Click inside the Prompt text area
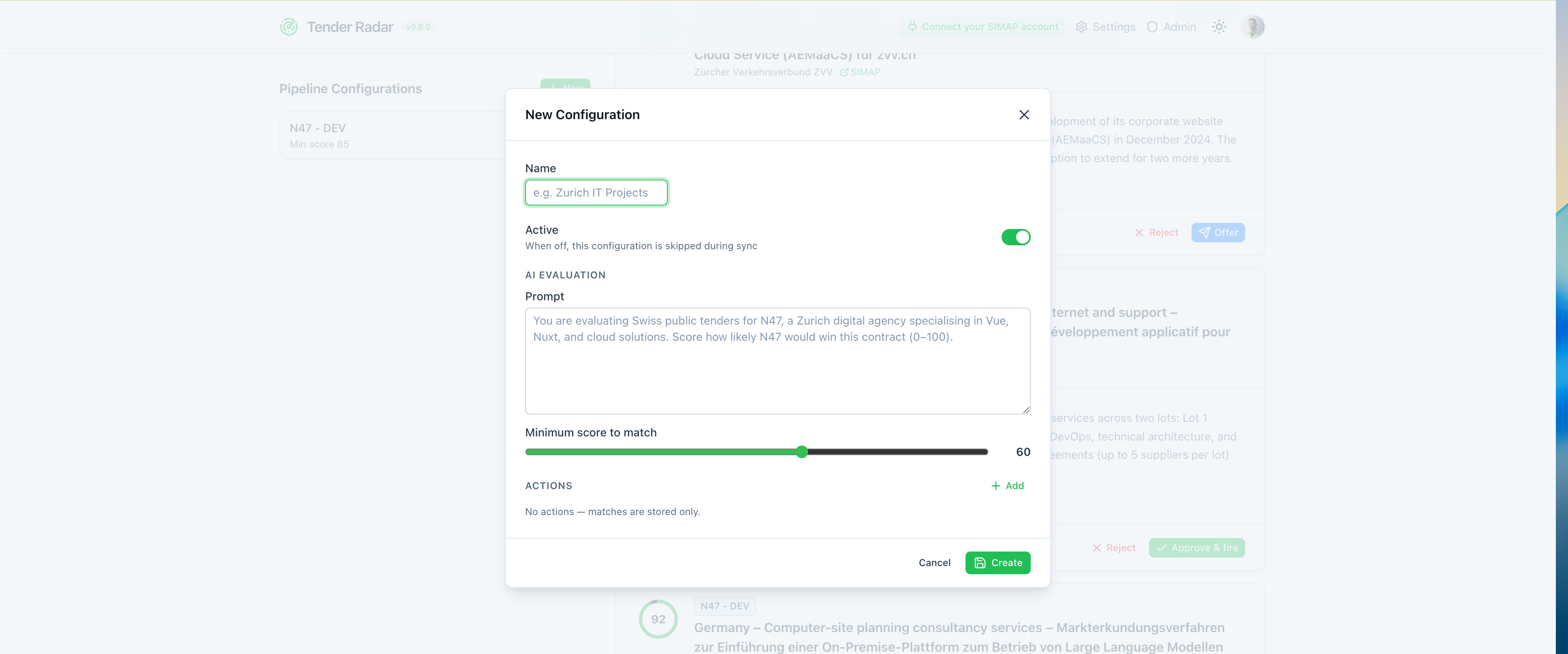 (x=777, y=361)
